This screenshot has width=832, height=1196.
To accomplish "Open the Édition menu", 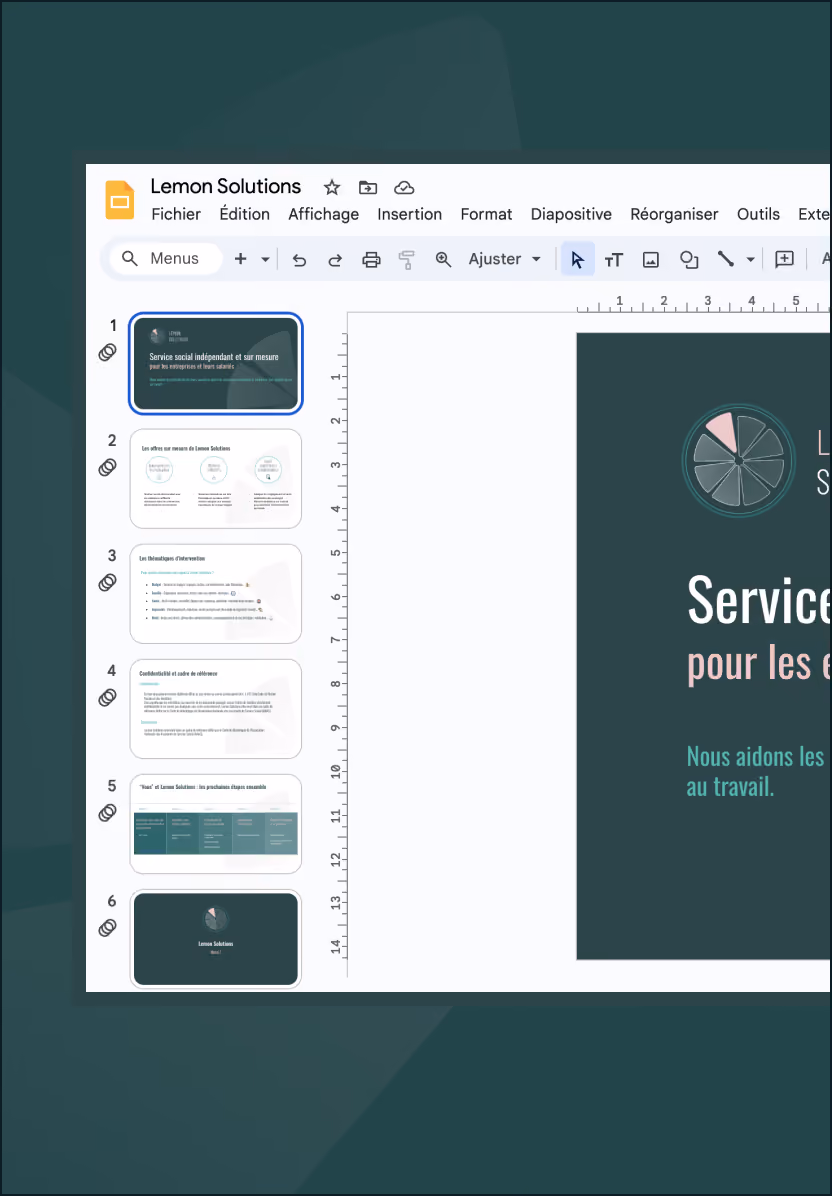I will pyautogui.click(x=245, y=214).
